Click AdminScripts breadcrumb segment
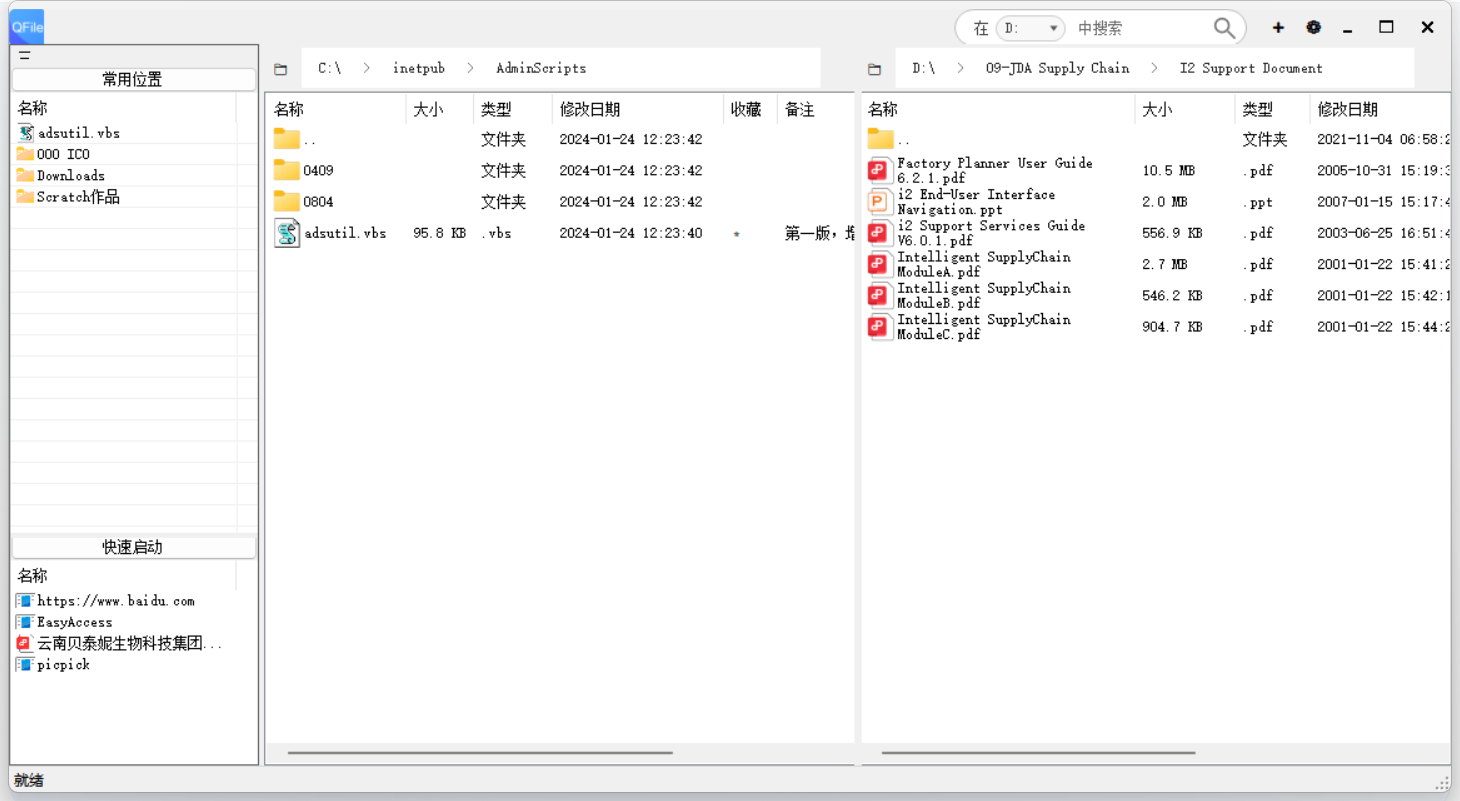1460x801 pixels. coord(541,68)
